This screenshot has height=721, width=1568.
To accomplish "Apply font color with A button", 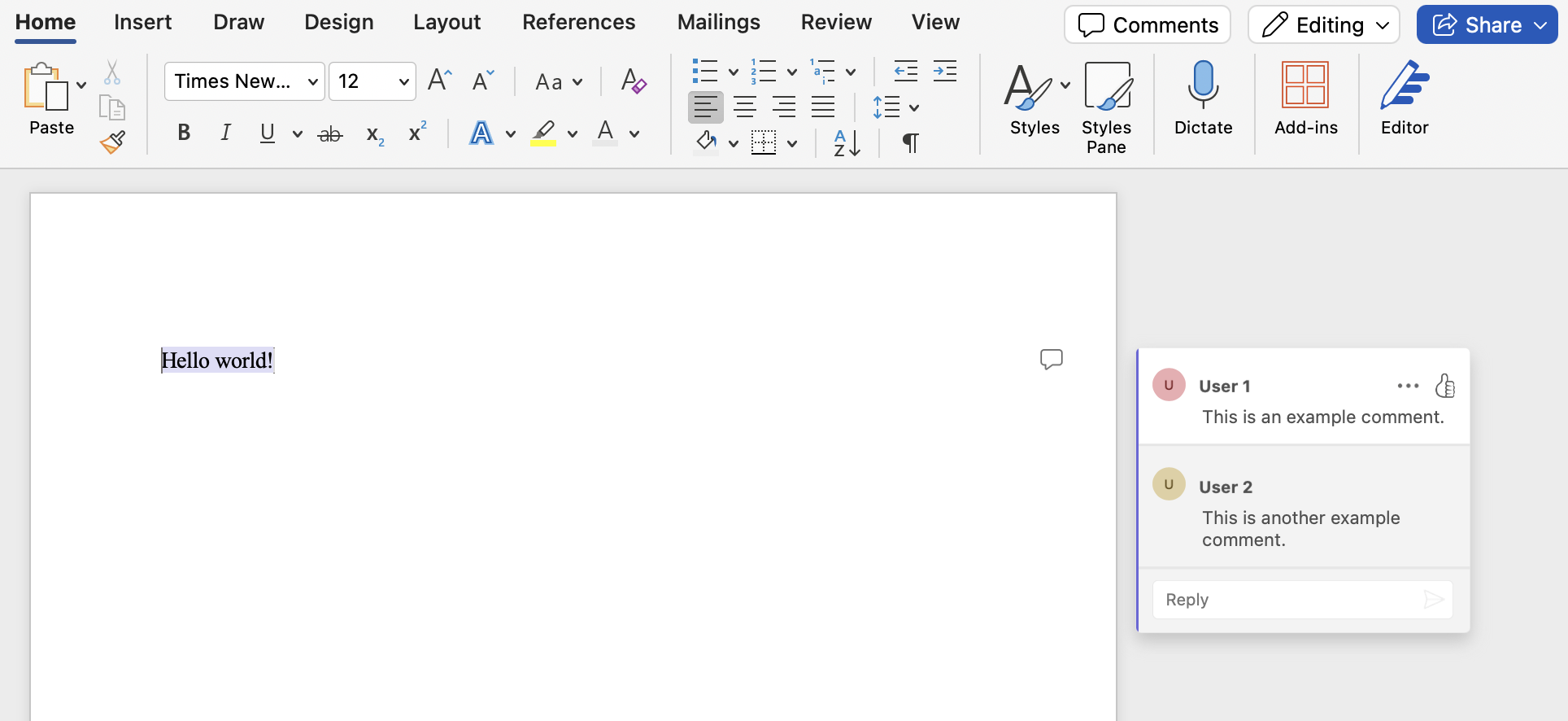I will click(x=605, y=133).
